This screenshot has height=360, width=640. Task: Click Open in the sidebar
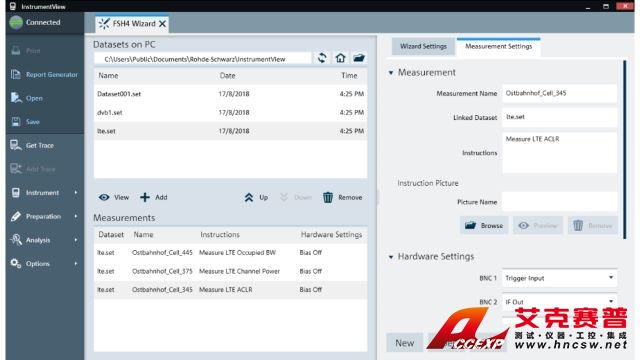tap(34, 98)
